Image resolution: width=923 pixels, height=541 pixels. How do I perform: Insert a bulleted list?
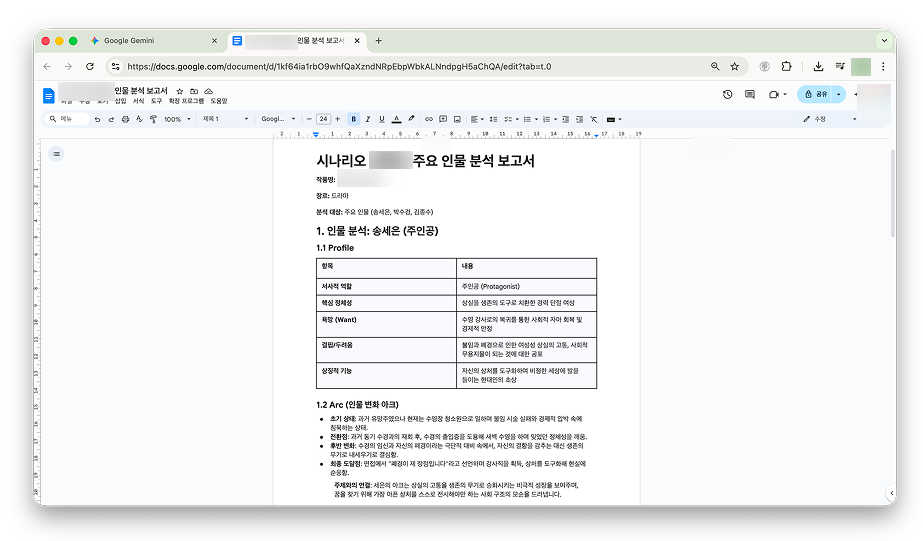(x=527, y=119)
